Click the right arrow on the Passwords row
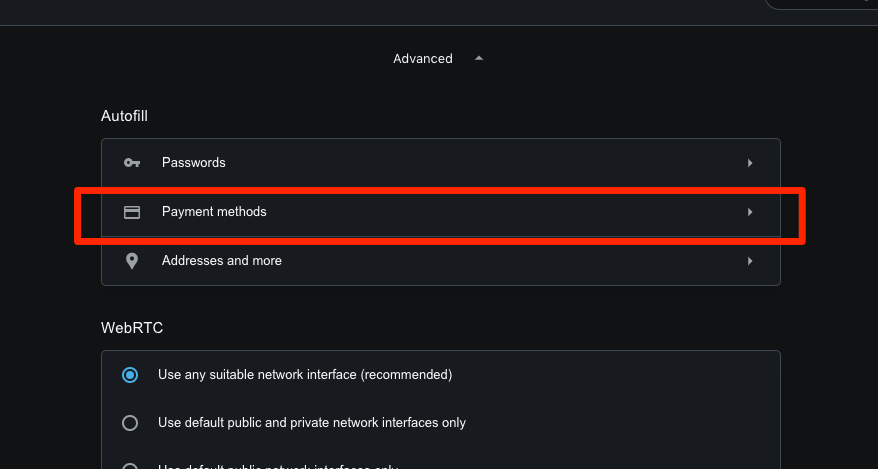878x469 pixels. coord(750,163)
